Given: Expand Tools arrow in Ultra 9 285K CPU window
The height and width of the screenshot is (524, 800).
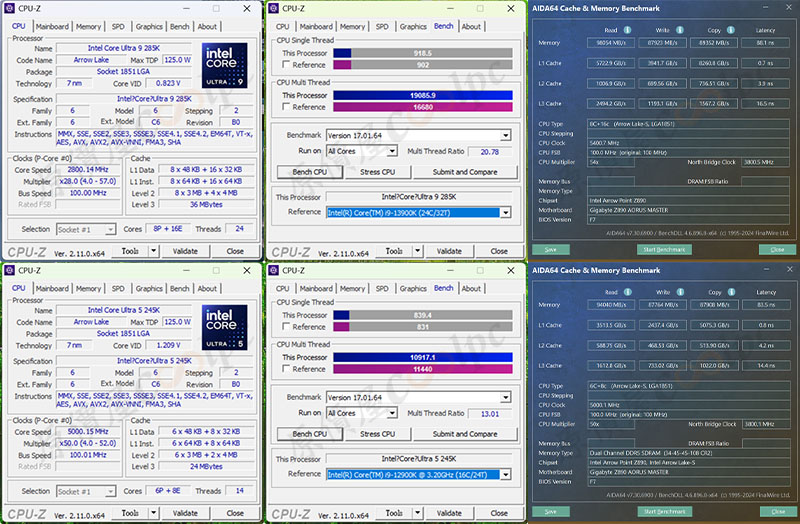Looking at the screenshot, I should tap(153, 251).
